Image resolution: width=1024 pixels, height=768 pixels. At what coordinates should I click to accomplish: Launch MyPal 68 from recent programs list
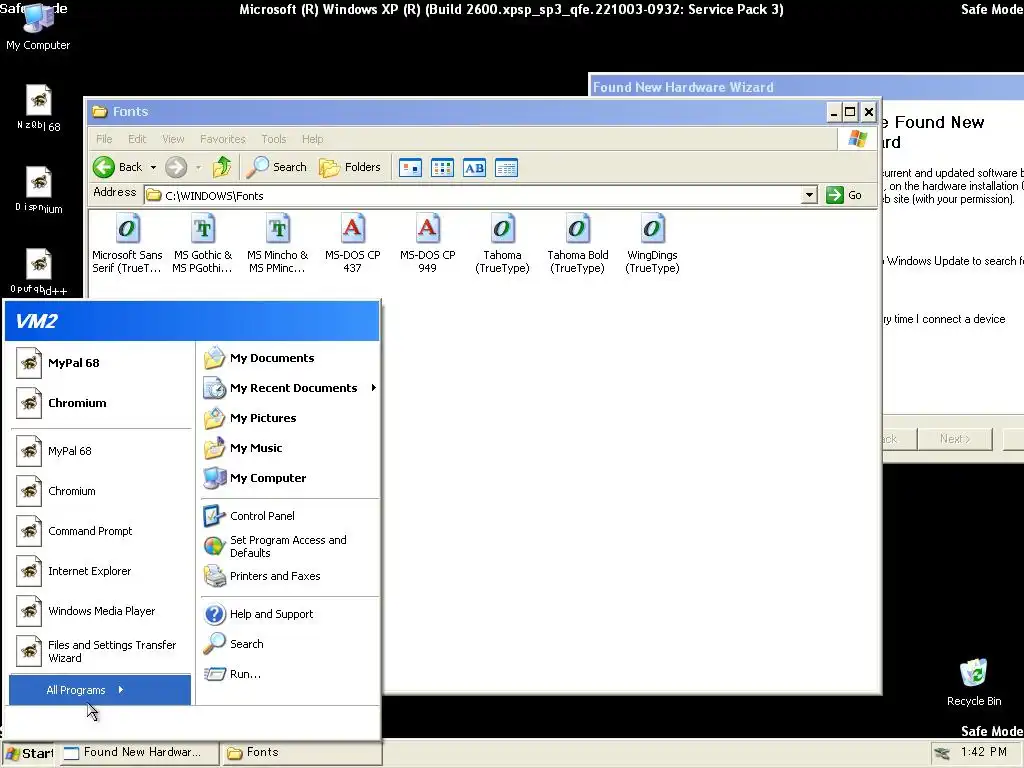click(101, 451)
